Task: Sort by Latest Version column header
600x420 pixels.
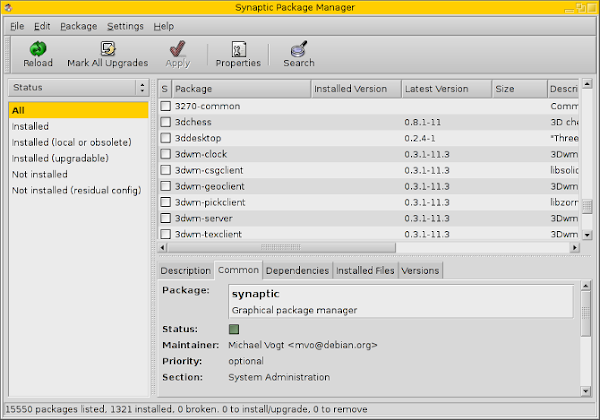Action: pos(447,89)
